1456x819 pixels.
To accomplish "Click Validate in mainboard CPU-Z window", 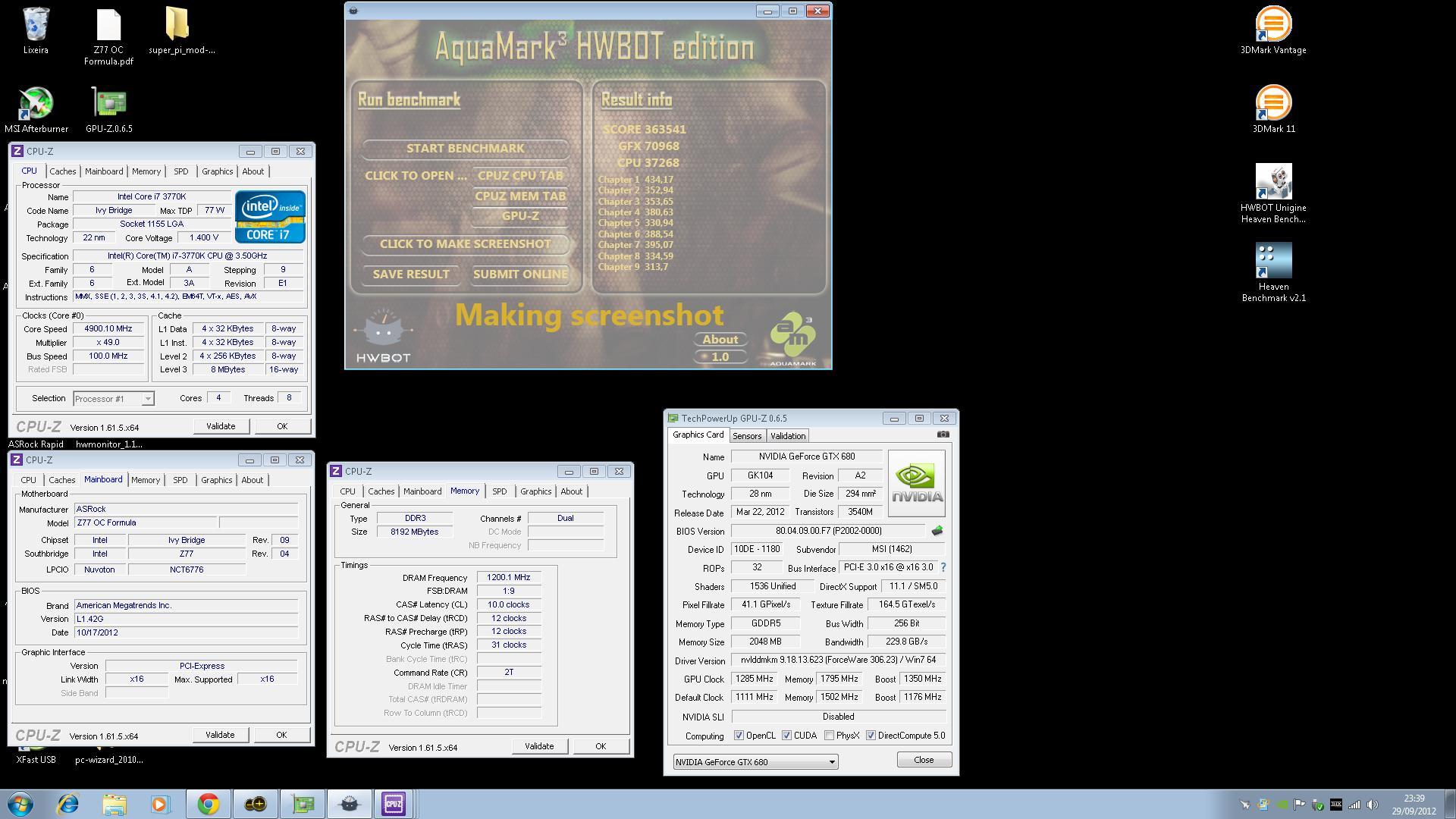I will pyautogui.click(x=220, y=735).
